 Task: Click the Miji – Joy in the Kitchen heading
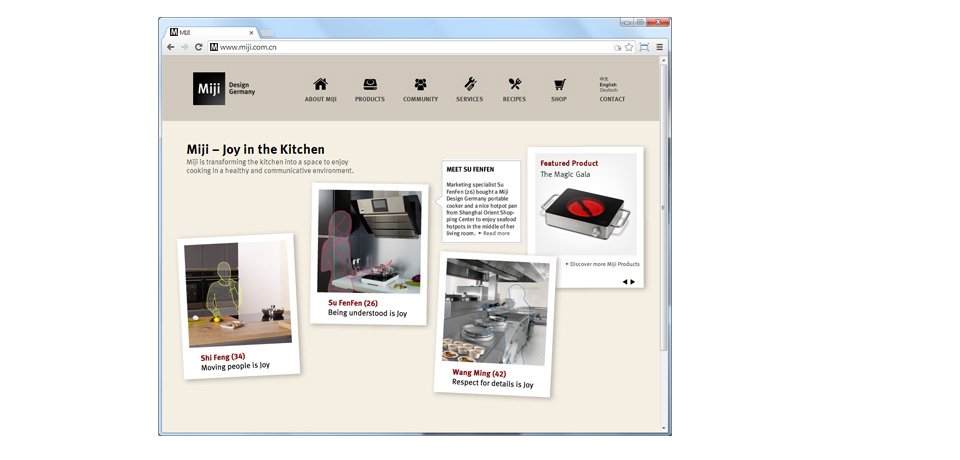(256, 149)
